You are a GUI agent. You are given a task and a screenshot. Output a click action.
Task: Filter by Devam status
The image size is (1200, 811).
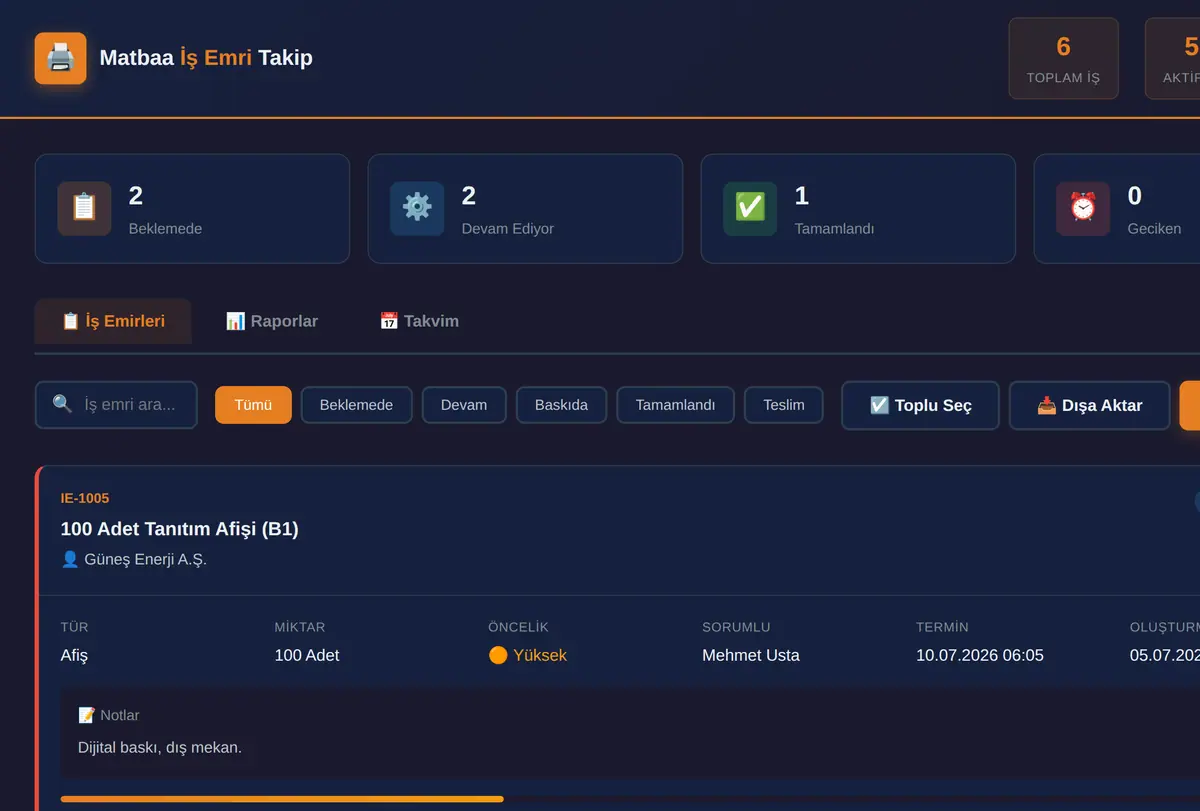pyautogui.click(x=464, y=405)
